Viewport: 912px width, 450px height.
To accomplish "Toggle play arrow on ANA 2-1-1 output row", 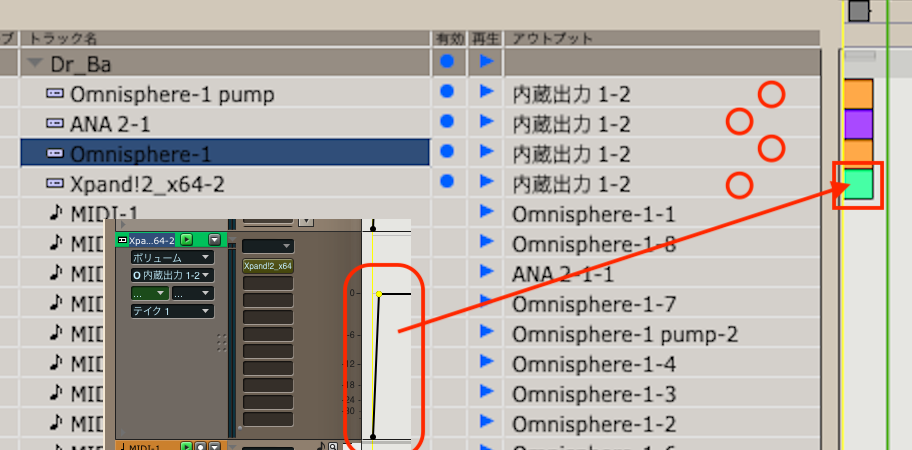I will coord(486,272).
